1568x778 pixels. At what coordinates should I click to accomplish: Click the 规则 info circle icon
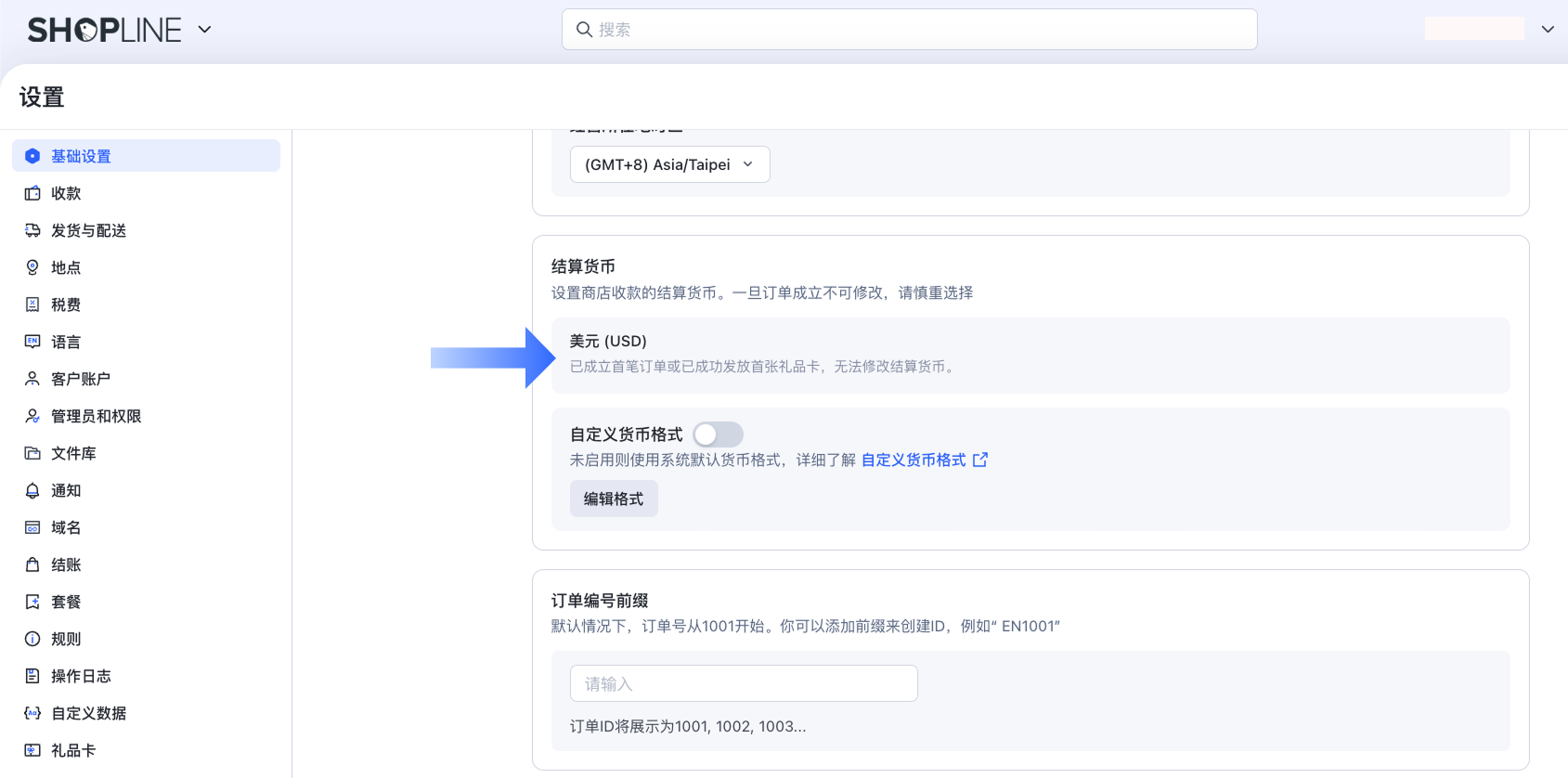tap(32, 639)
